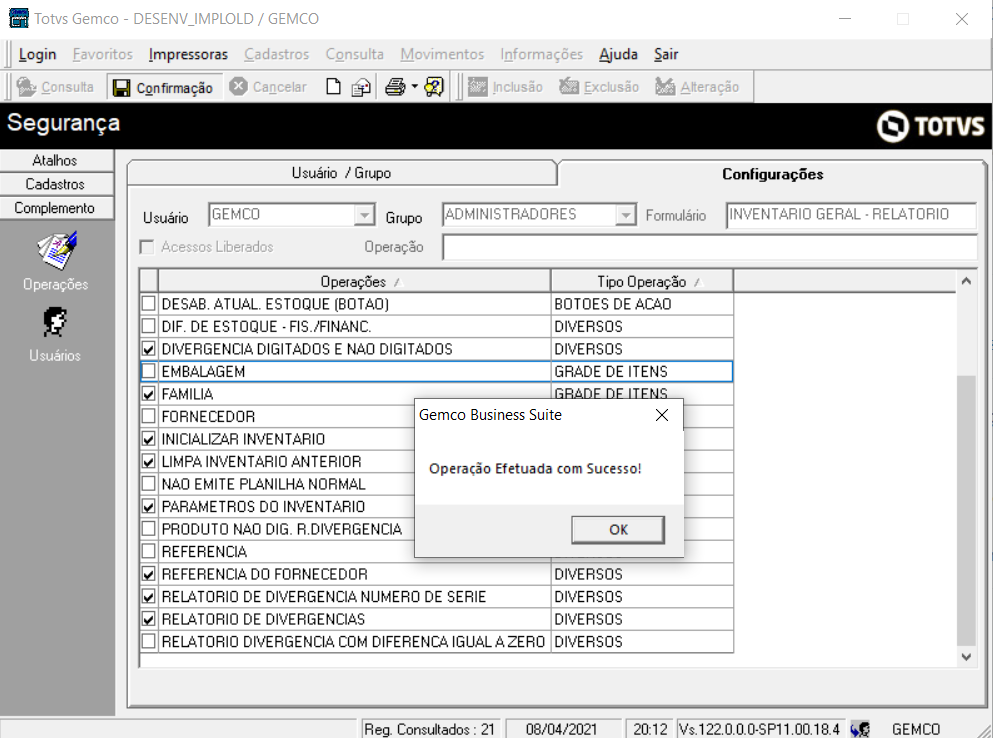Click the TOTVS logo
The height and width of the screenshot is (738, 993).
[930, 125]
